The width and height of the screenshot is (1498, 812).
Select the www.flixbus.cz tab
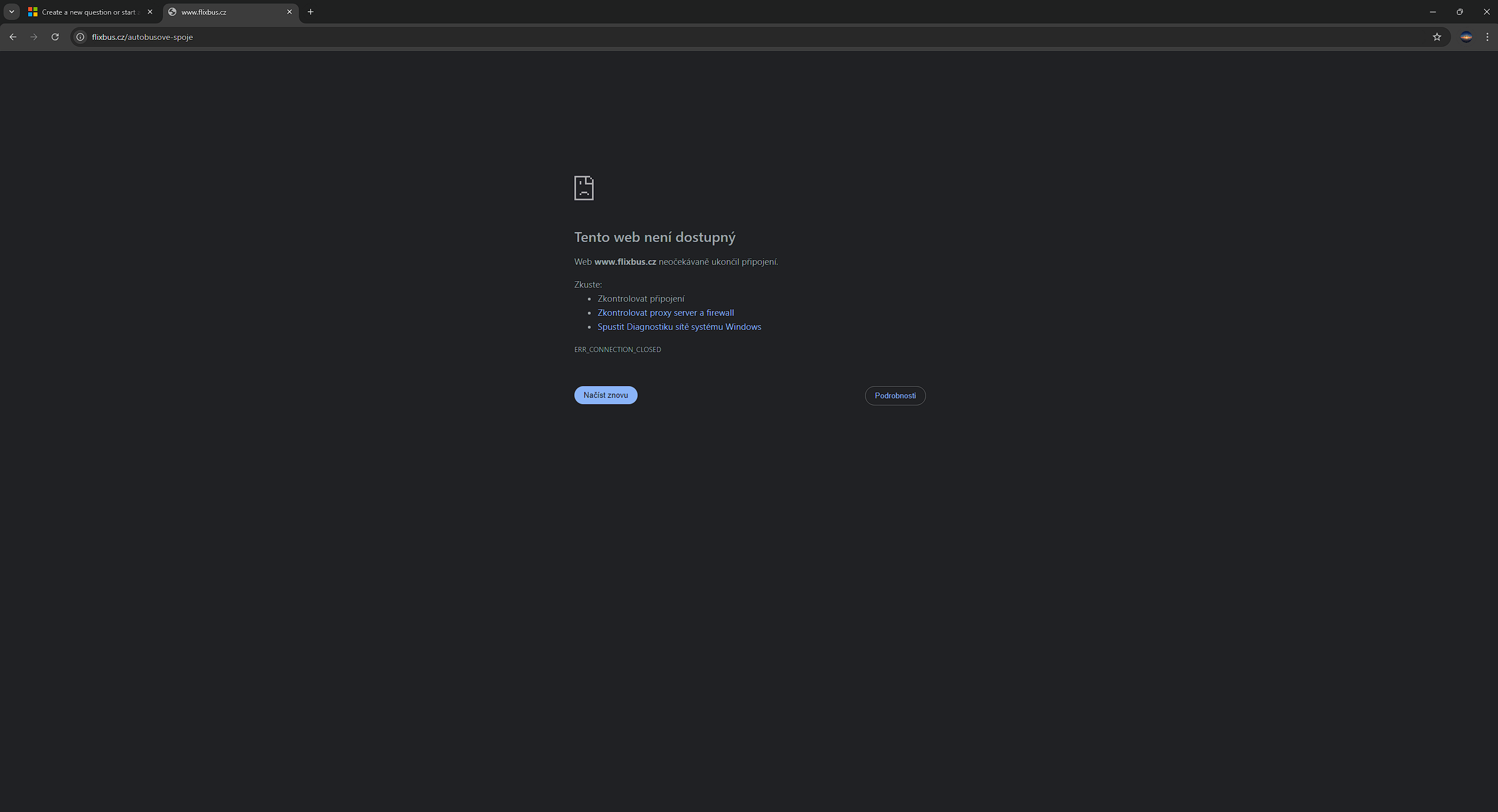click(223, 12)
